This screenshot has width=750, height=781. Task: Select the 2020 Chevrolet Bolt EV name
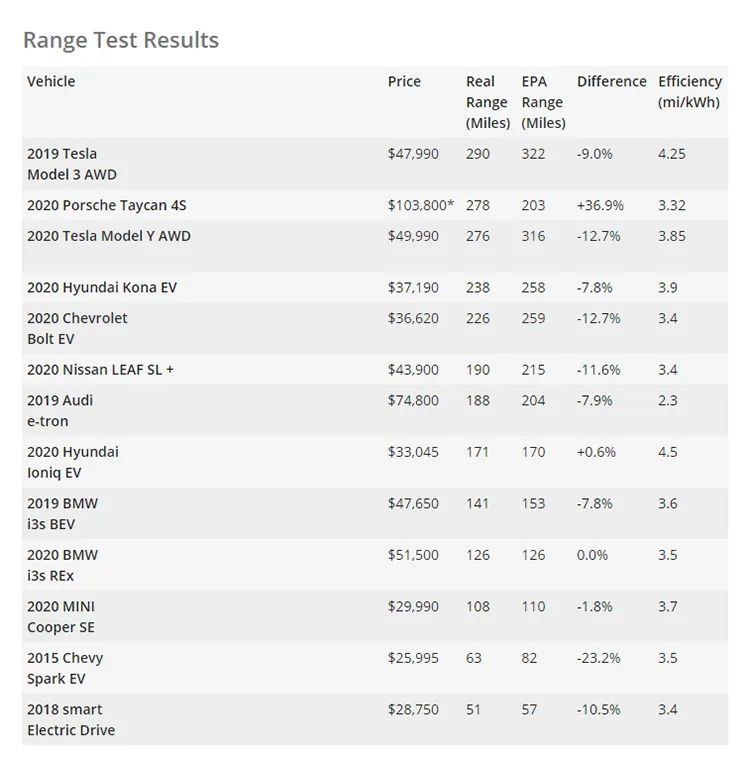pos(77,328)
